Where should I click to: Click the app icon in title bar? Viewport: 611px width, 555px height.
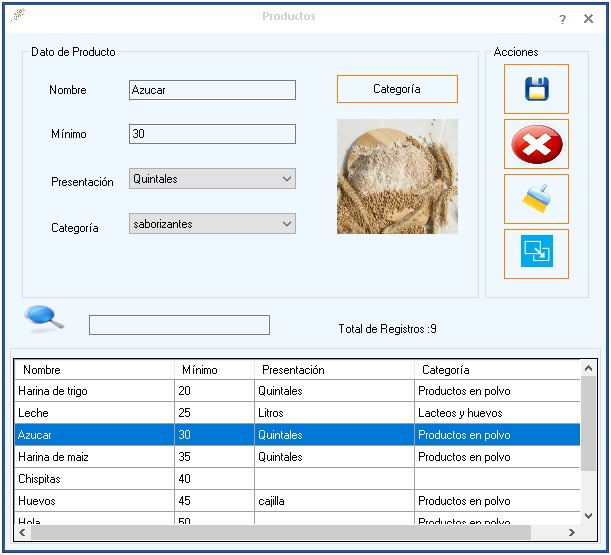(17, 16)
